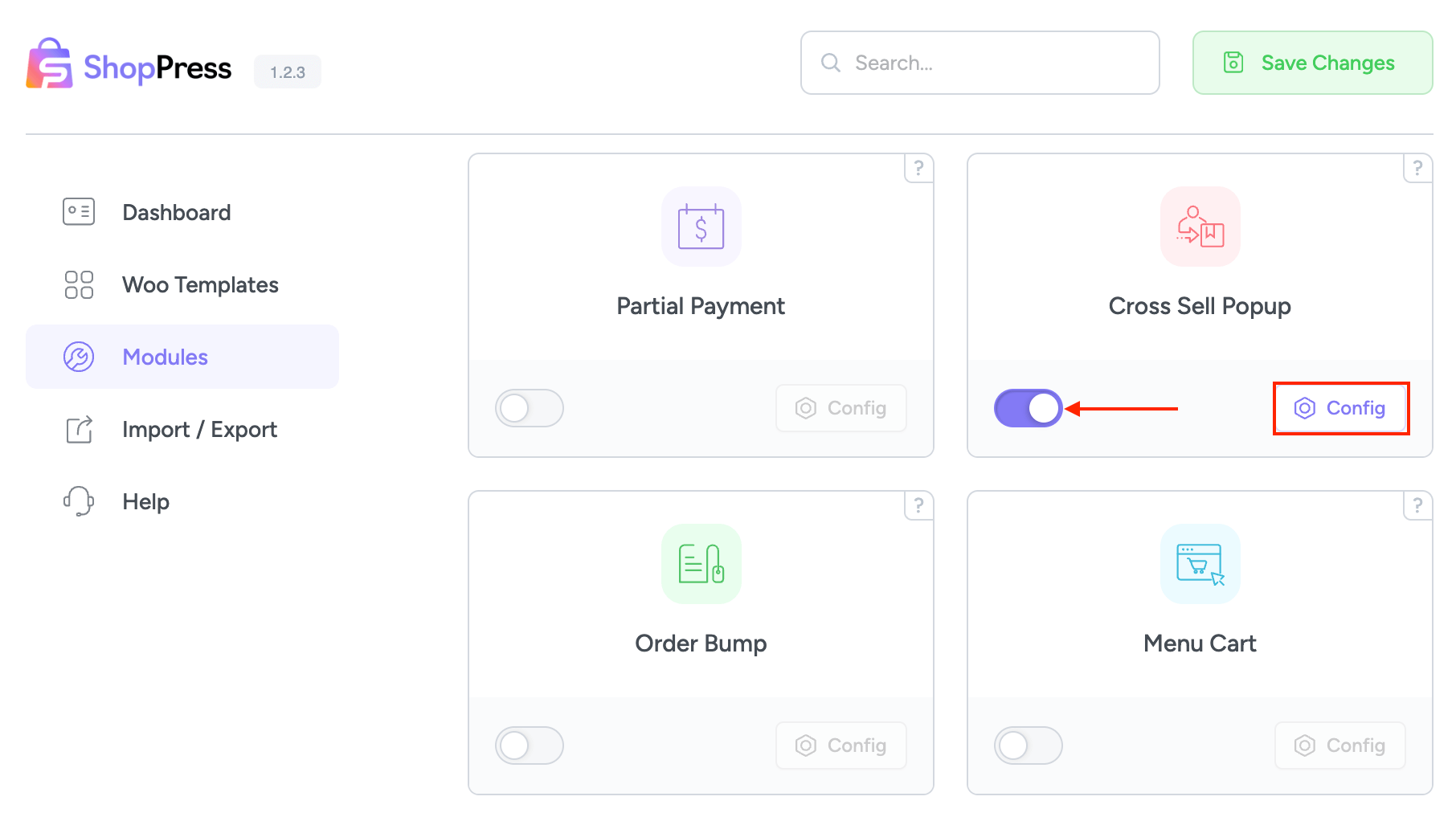Click the Help headset icon
This screenshot has height=821, width=1456.
coord(78,501)
